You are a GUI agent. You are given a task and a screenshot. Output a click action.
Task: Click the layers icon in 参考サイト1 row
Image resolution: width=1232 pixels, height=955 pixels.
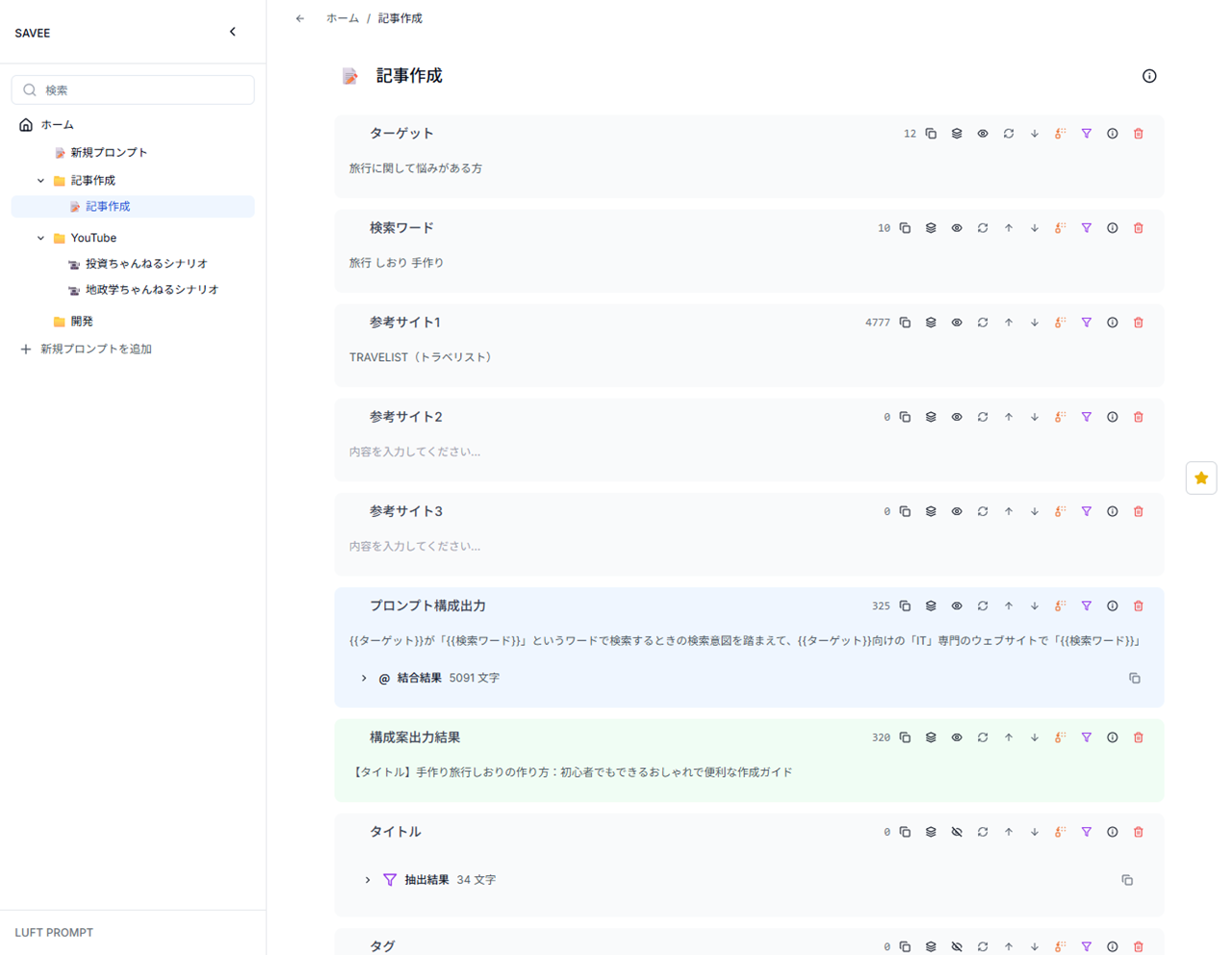pos(931,323)
